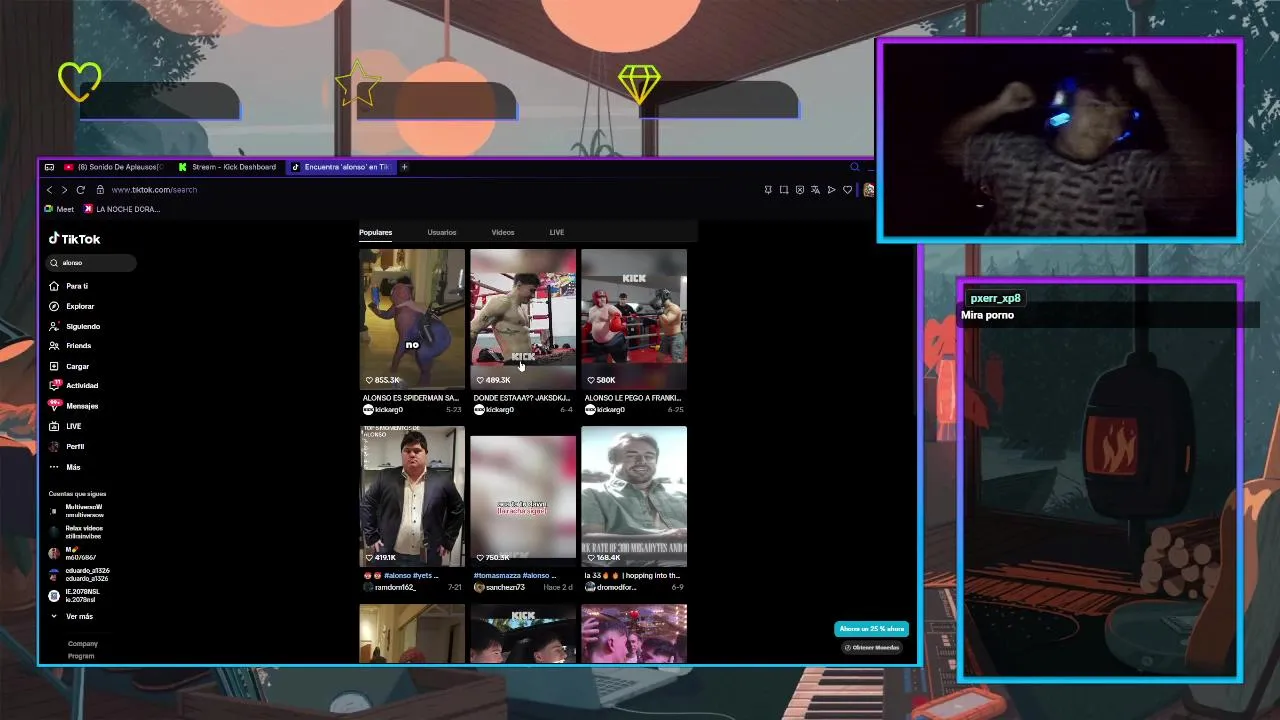Click the pin icon in the address bar
This screenshot has width=1280, height=720.
768,190
